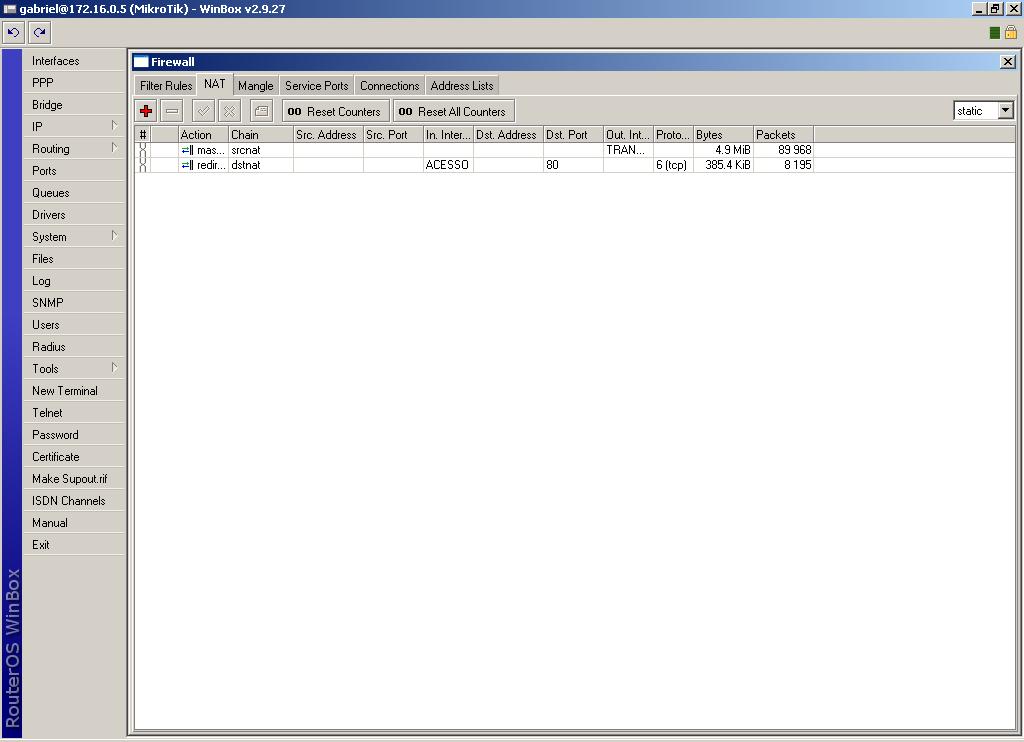Viewport: 1024px width, 742px height.
Task: Open Password from the sidebar
Action: click(x=74, y=434)
